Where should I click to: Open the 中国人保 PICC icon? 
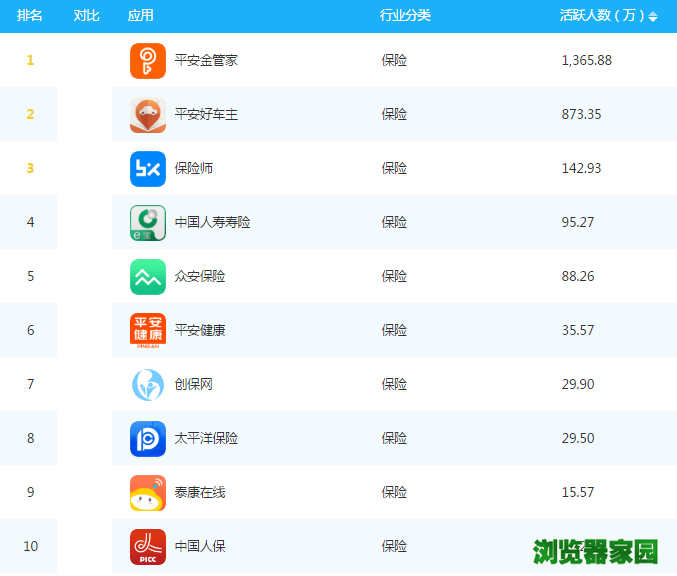pyautogui.click(x=147, y=547)
